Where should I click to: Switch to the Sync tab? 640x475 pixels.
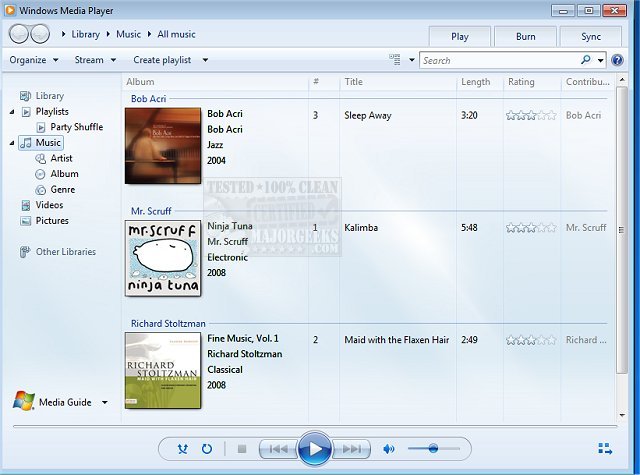pyautogui.click(x=591, y=37)
